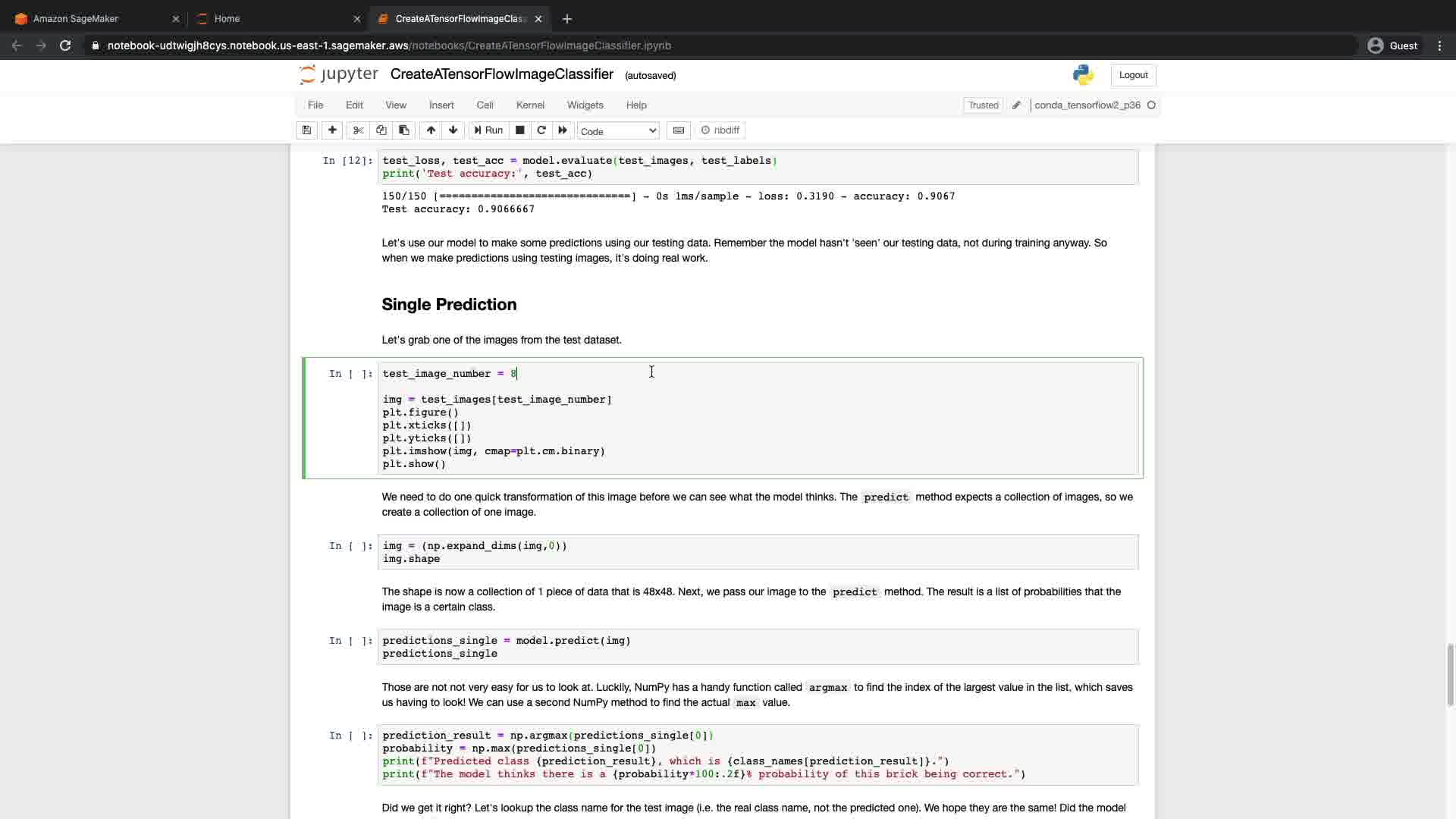Insert cell below with plus icon
This screenshot has width=1456, height=819.
point(332,130)
